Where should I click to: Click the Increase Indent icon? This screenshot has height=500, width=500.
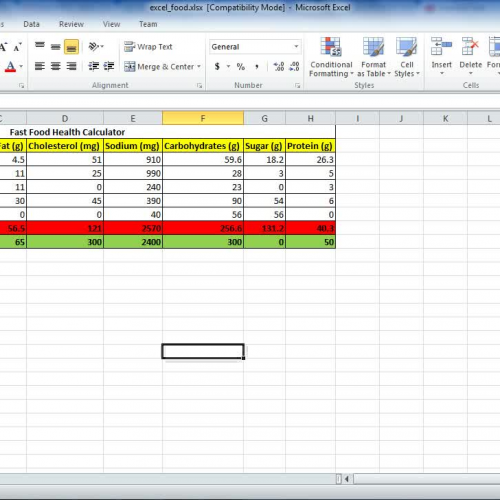109,66
